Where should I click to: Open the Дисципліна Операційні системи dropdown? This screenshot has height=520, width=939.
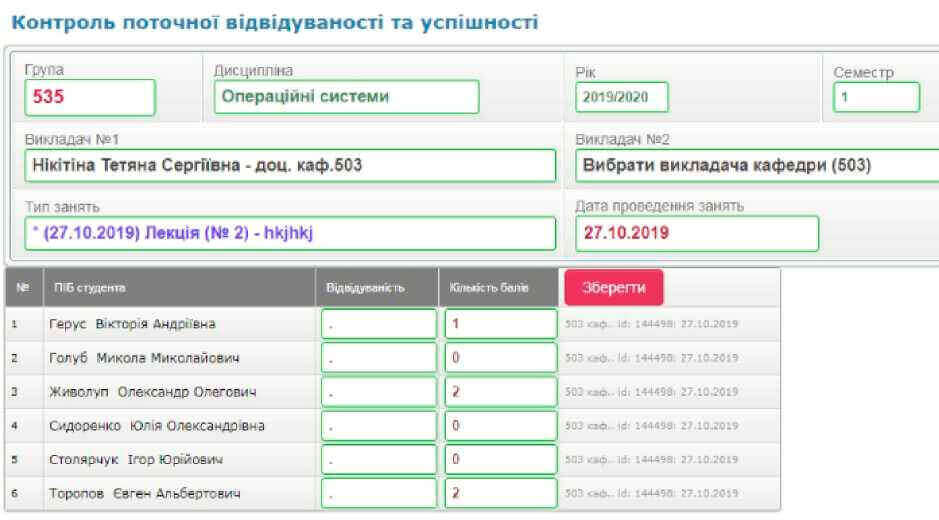(x=346, y=97)
